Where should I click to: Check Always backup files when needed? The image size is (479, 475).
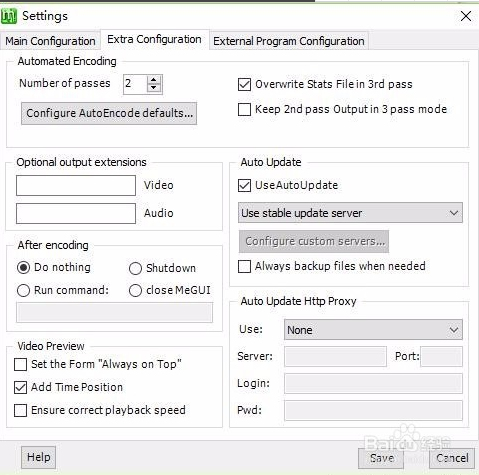(244, 266)
